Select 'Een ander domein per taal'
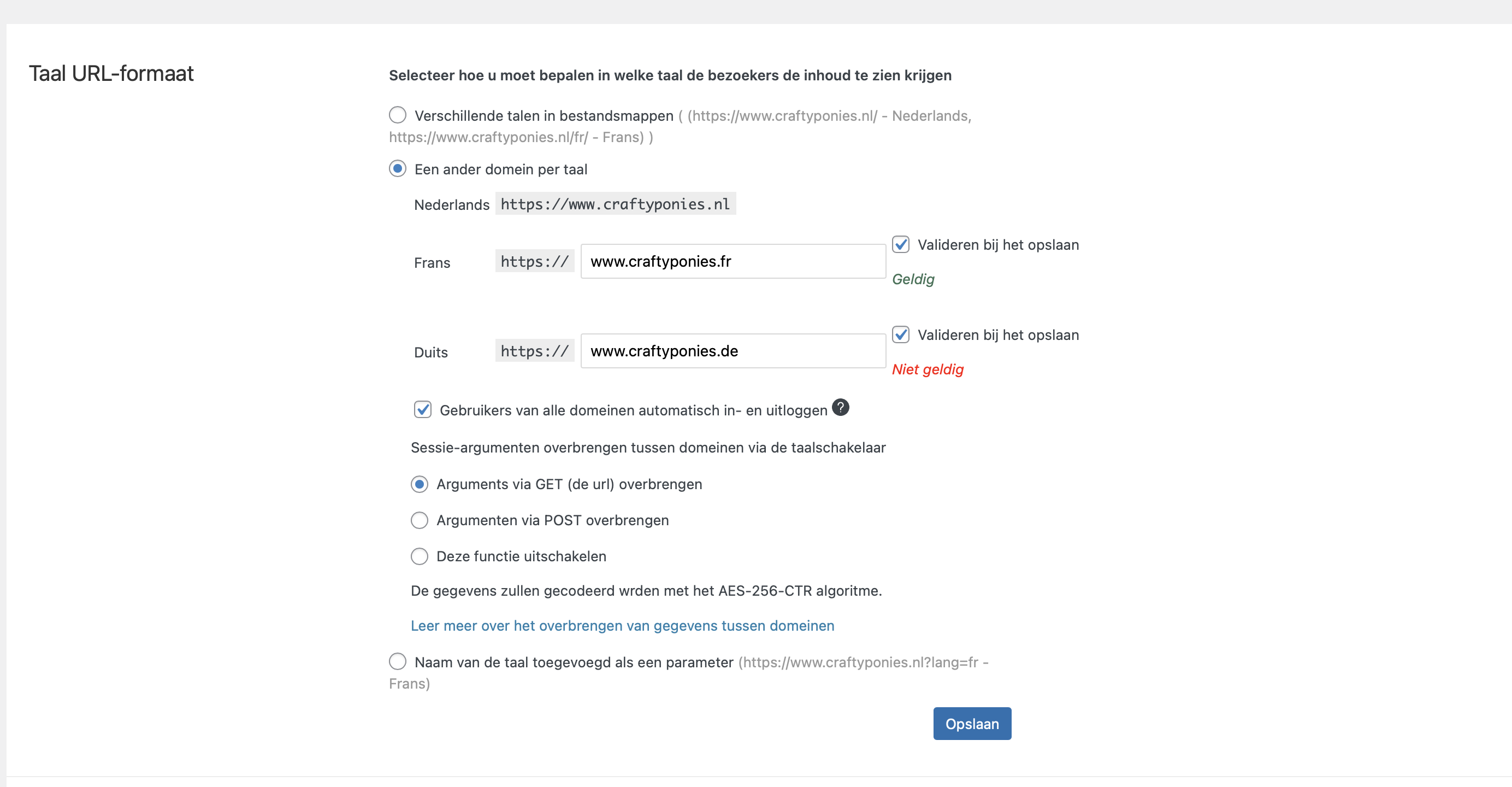The height and width of the screenshot is (787, 1512). (x=397, y=168)
